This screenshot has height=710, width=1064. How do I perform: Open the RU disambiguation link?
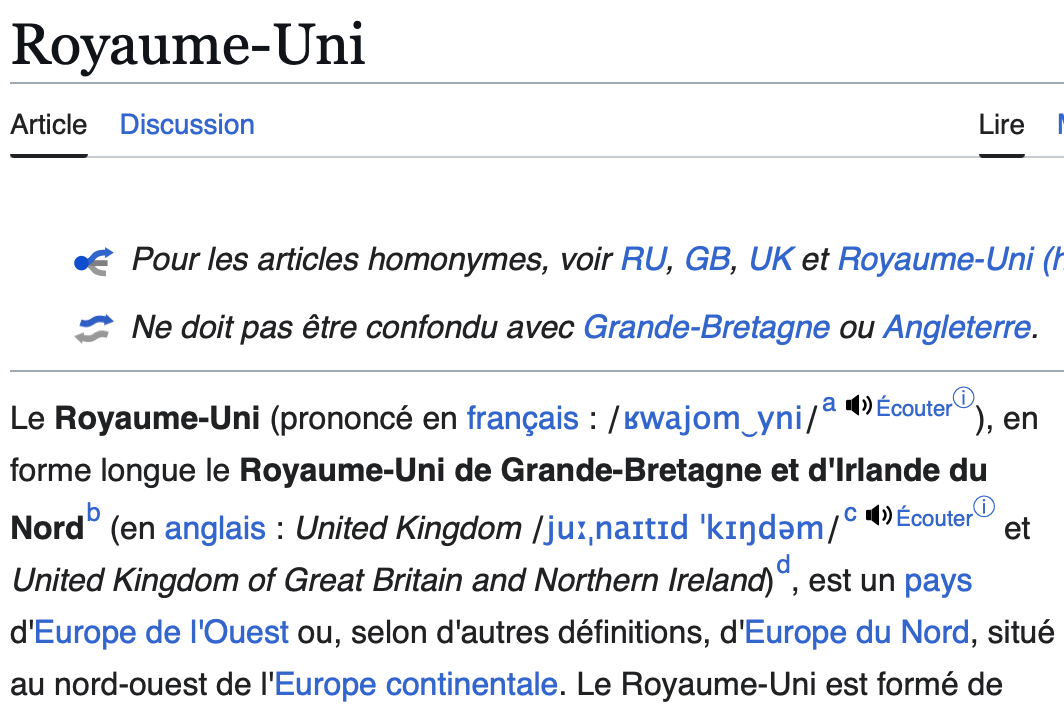tap(644, 260)
